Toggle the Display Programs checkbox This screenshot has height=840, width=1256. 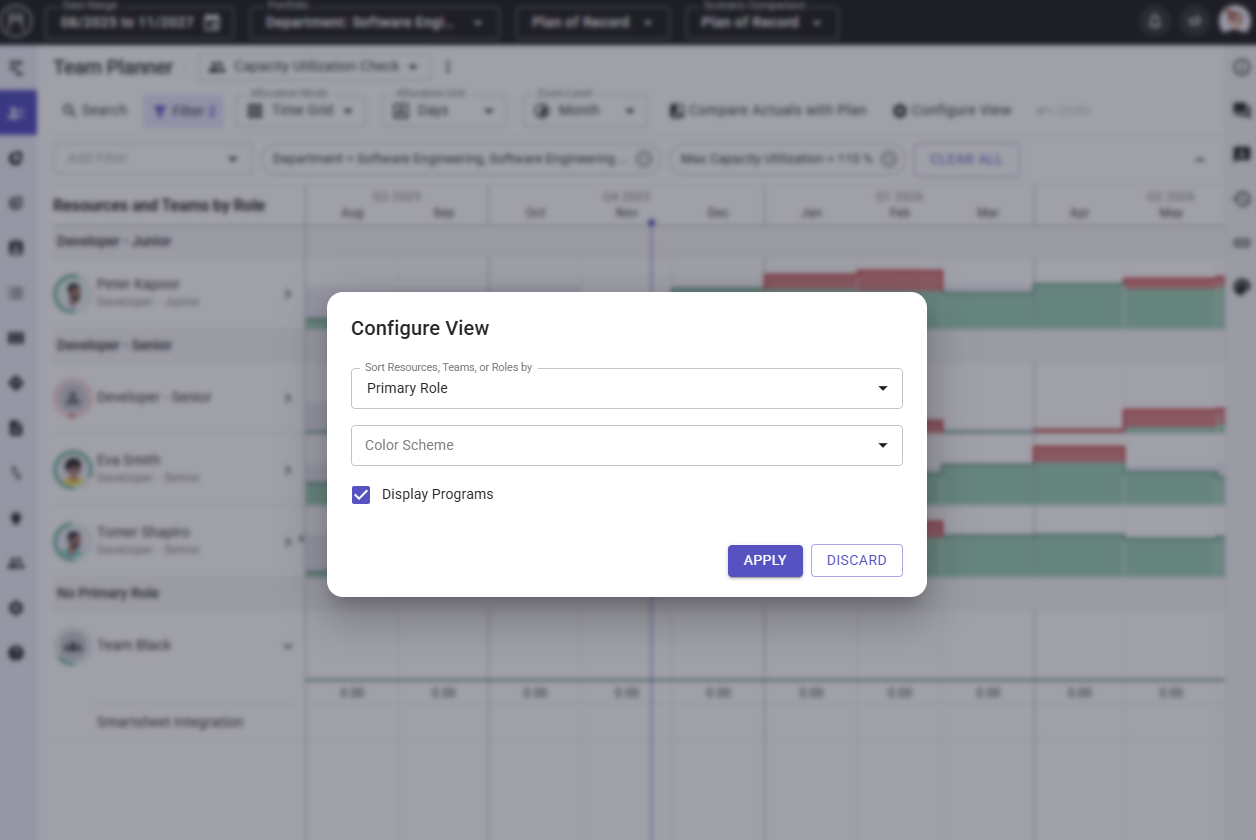coord(361,494)
